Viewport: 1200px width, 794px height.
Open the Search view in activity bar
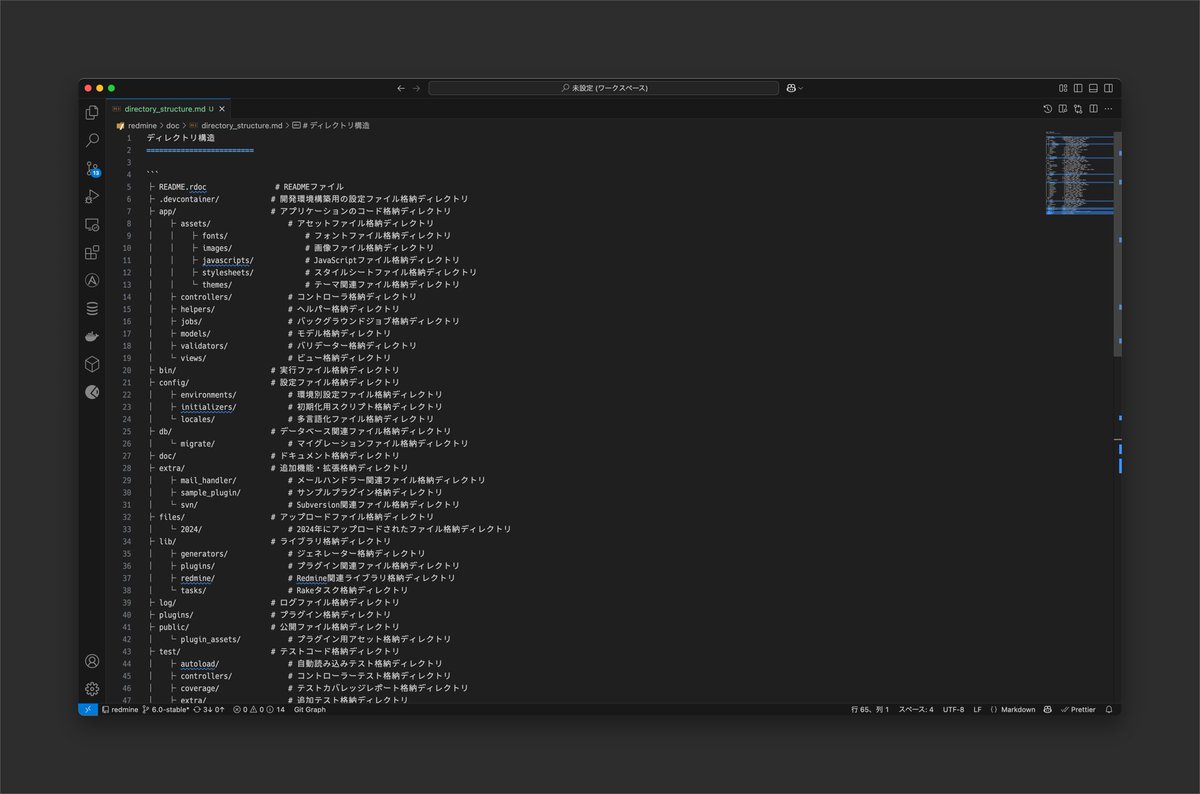[x=92, y=140]
